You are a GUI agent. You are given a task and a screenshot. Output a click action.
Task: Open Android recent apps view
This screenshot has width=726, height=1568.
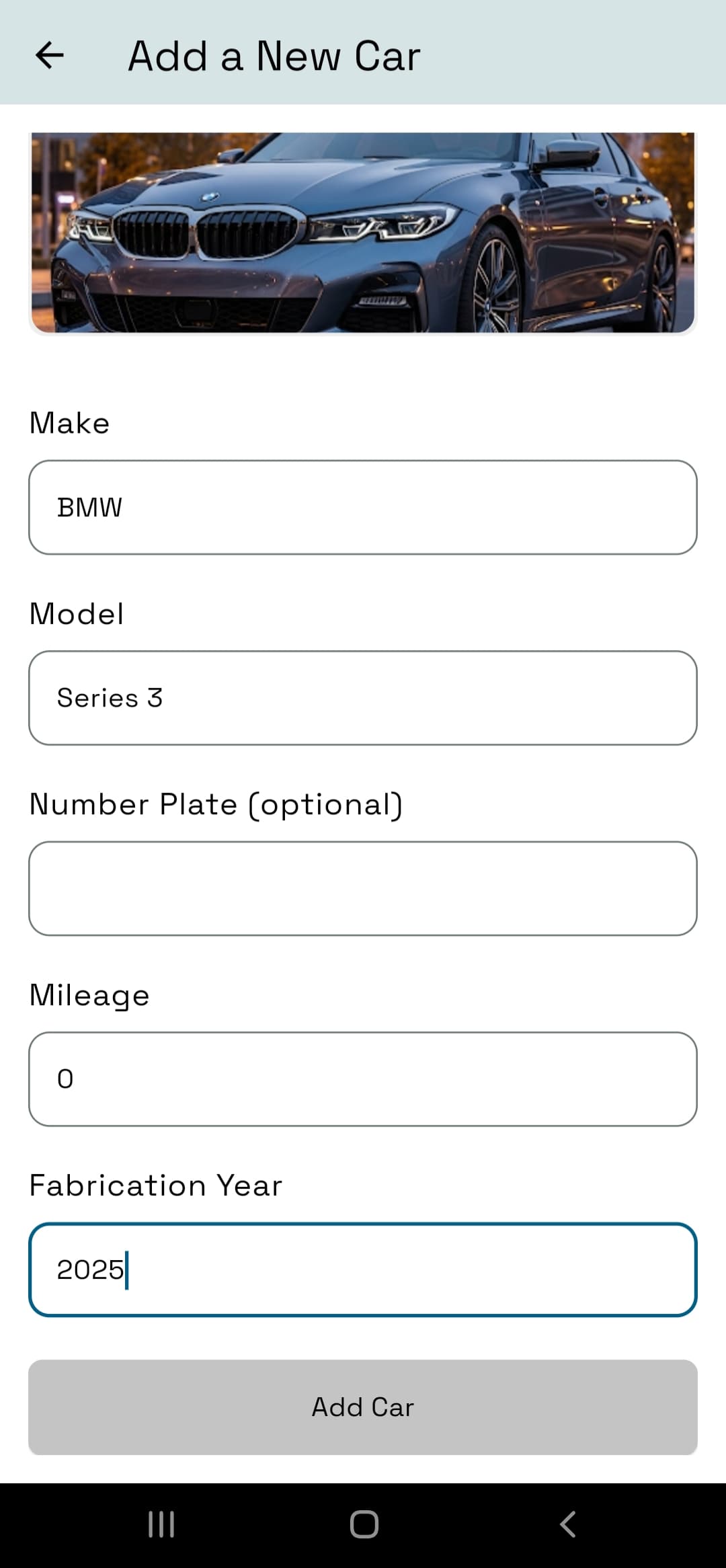[x=161, y=1524]
